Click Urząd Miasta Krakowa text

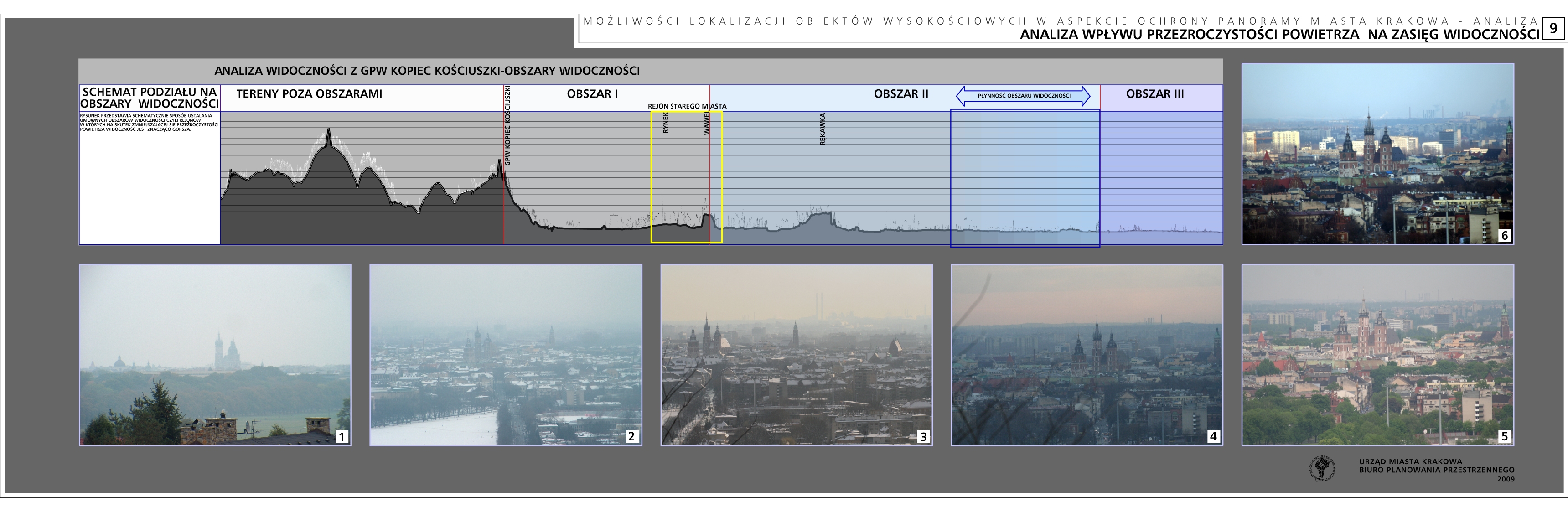pyautogui.click(x=1410, y=461)
